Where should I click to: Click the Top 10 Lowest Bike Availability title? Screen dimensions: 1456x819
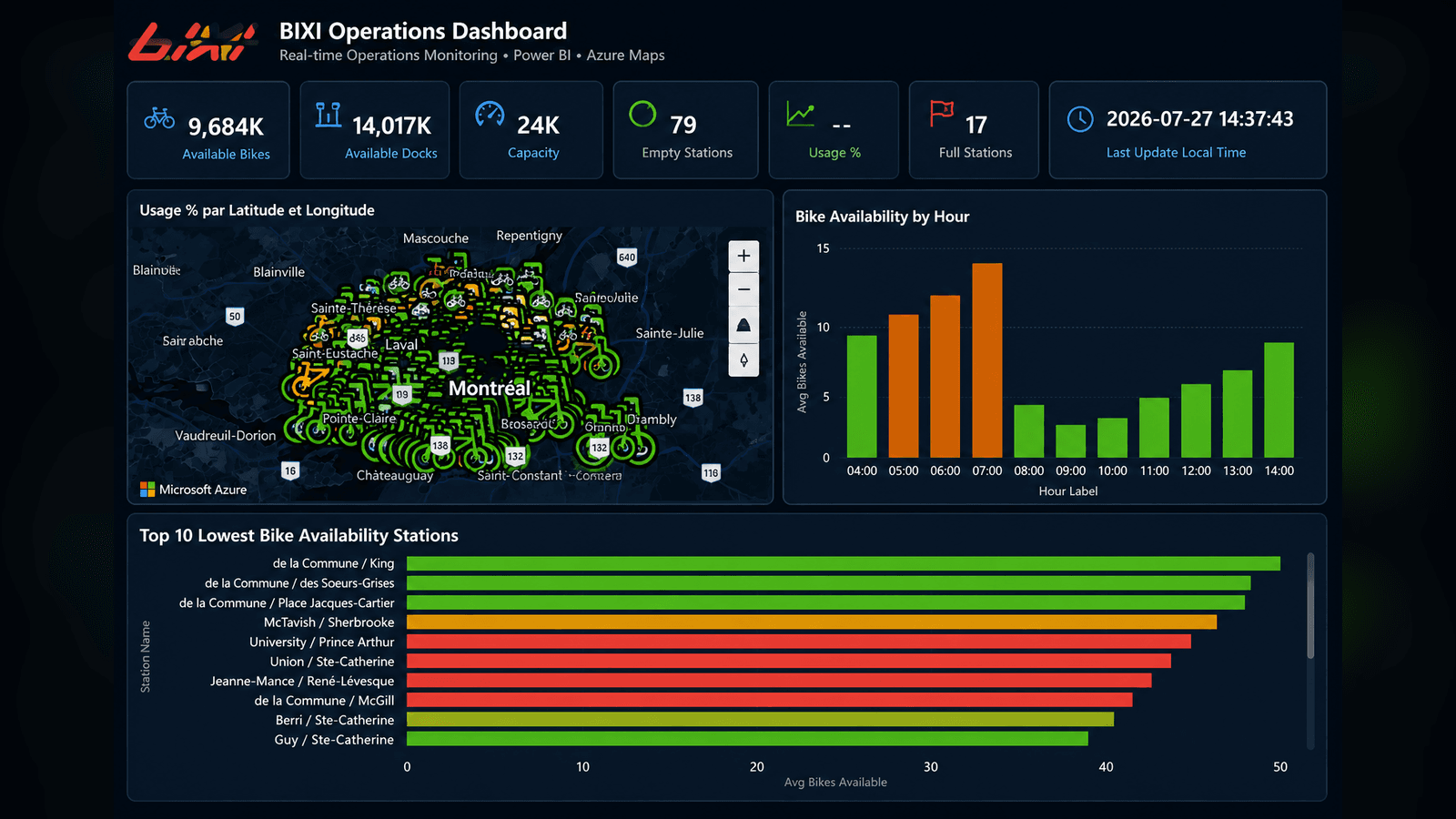pos(298,536)
